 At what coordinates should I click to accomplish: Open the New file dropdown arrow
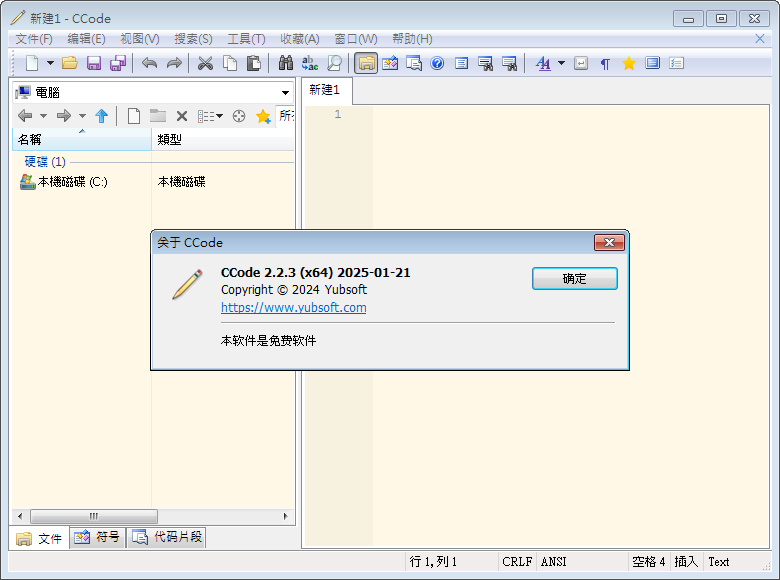point(50,63)
